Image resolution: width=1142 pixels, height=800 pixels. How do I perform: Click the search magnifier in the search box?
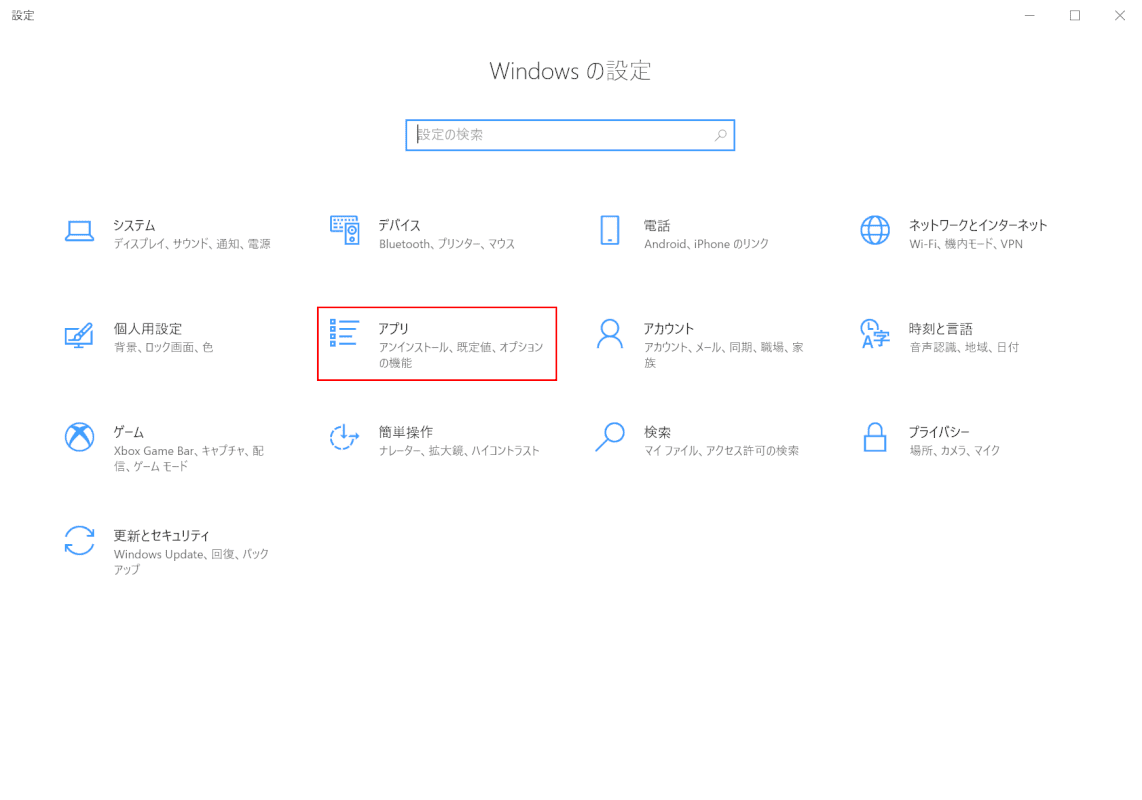720,135
